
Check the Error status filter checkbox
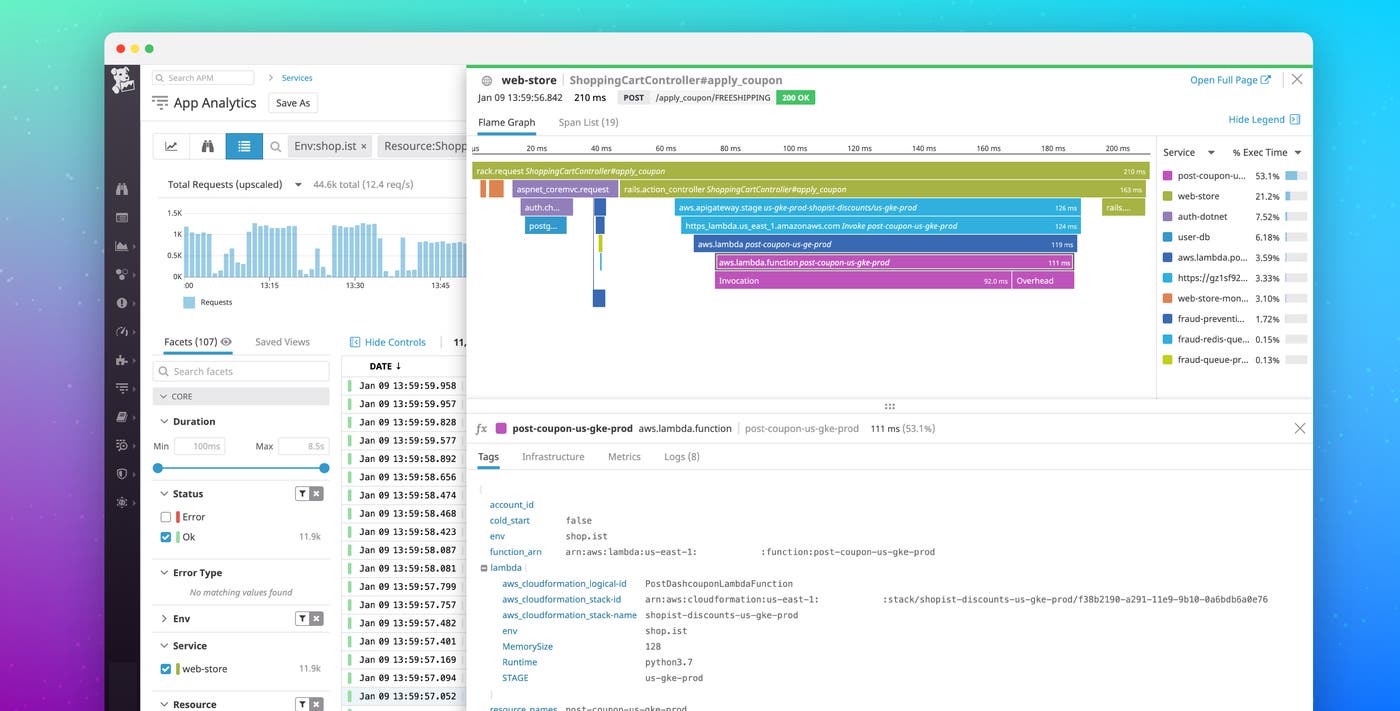coord(166,516)
